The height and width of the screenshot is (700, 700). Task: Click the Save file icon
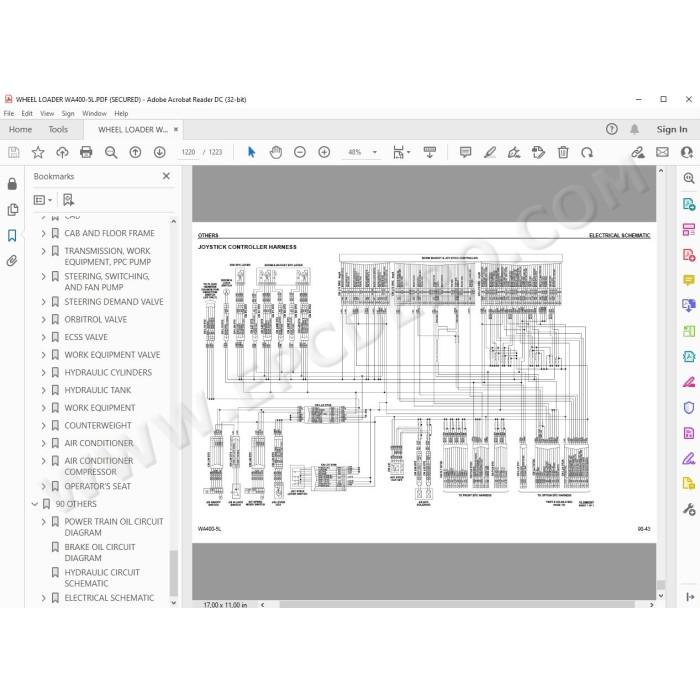[14, 153]
